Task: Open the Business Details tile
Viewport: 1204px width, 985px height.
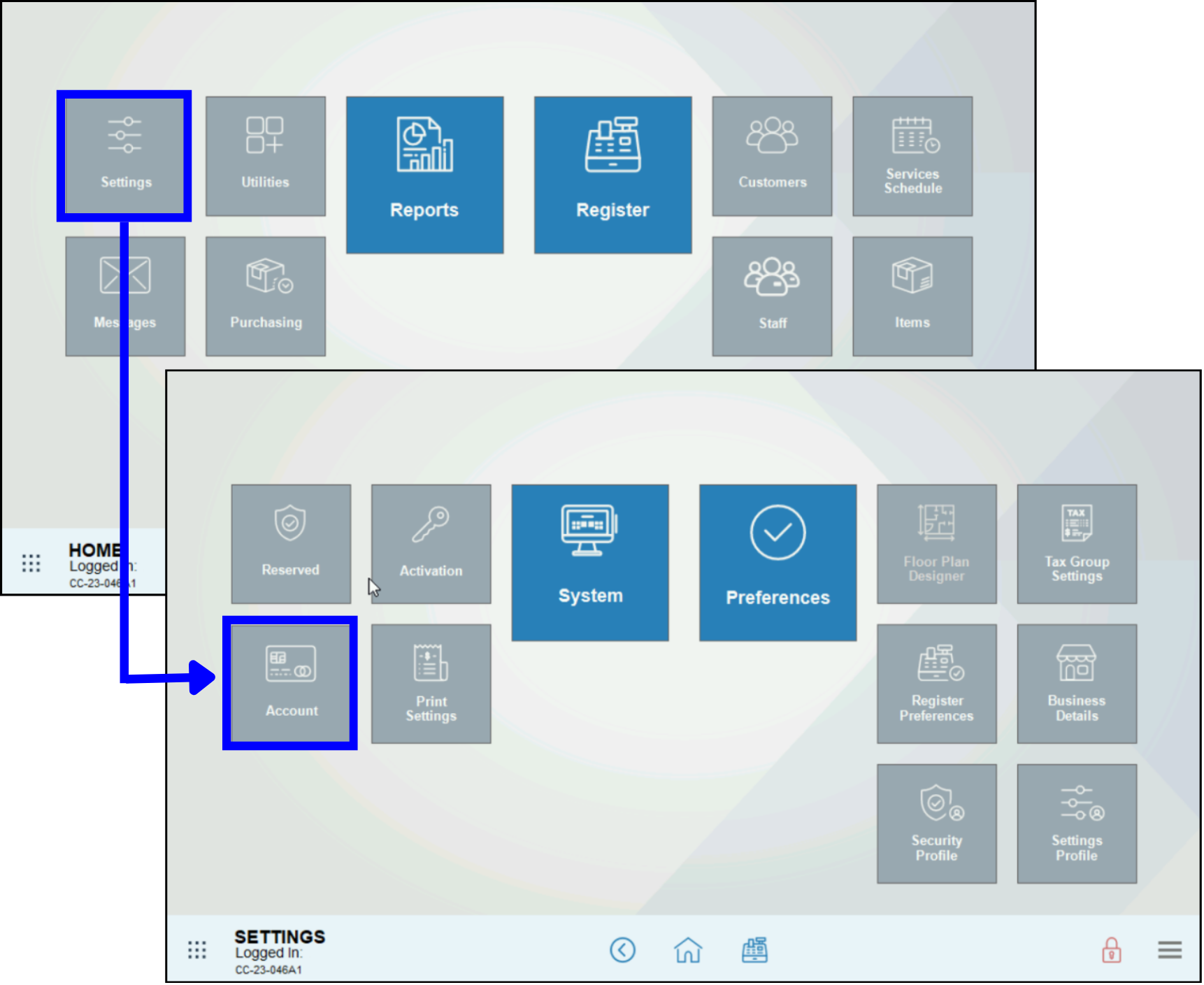Action: tap(1076, 683)
